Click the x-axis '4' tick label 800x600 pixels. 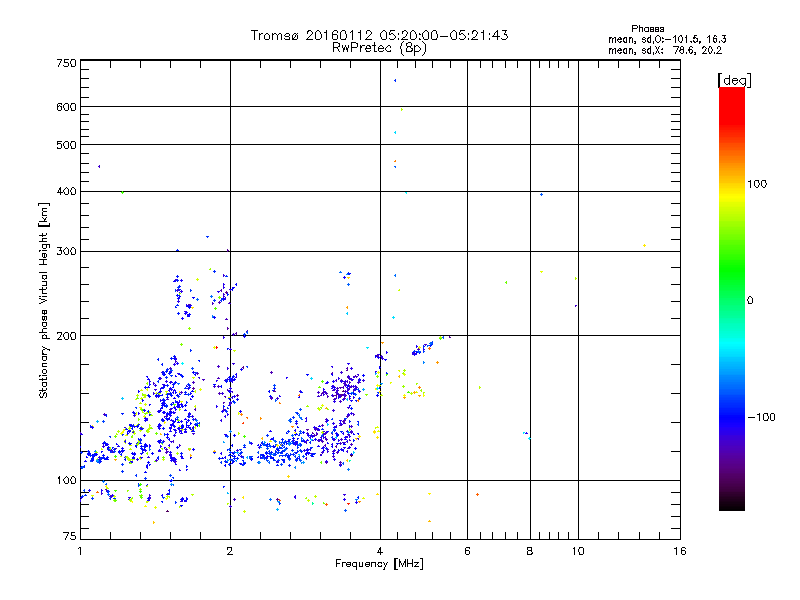(380, 551)
